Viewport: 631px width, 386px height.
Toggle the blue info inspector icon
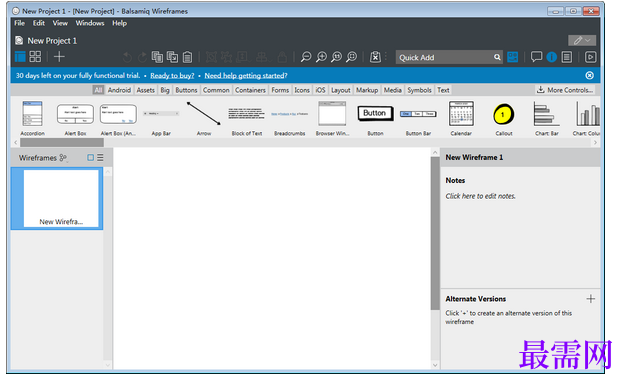point(551,57)
